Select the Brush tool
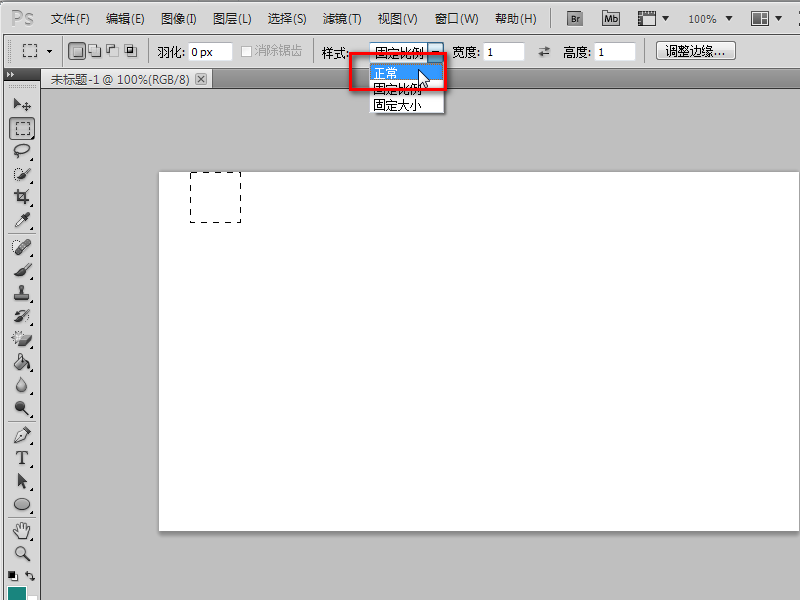800x600 pixels. point(21,270)
